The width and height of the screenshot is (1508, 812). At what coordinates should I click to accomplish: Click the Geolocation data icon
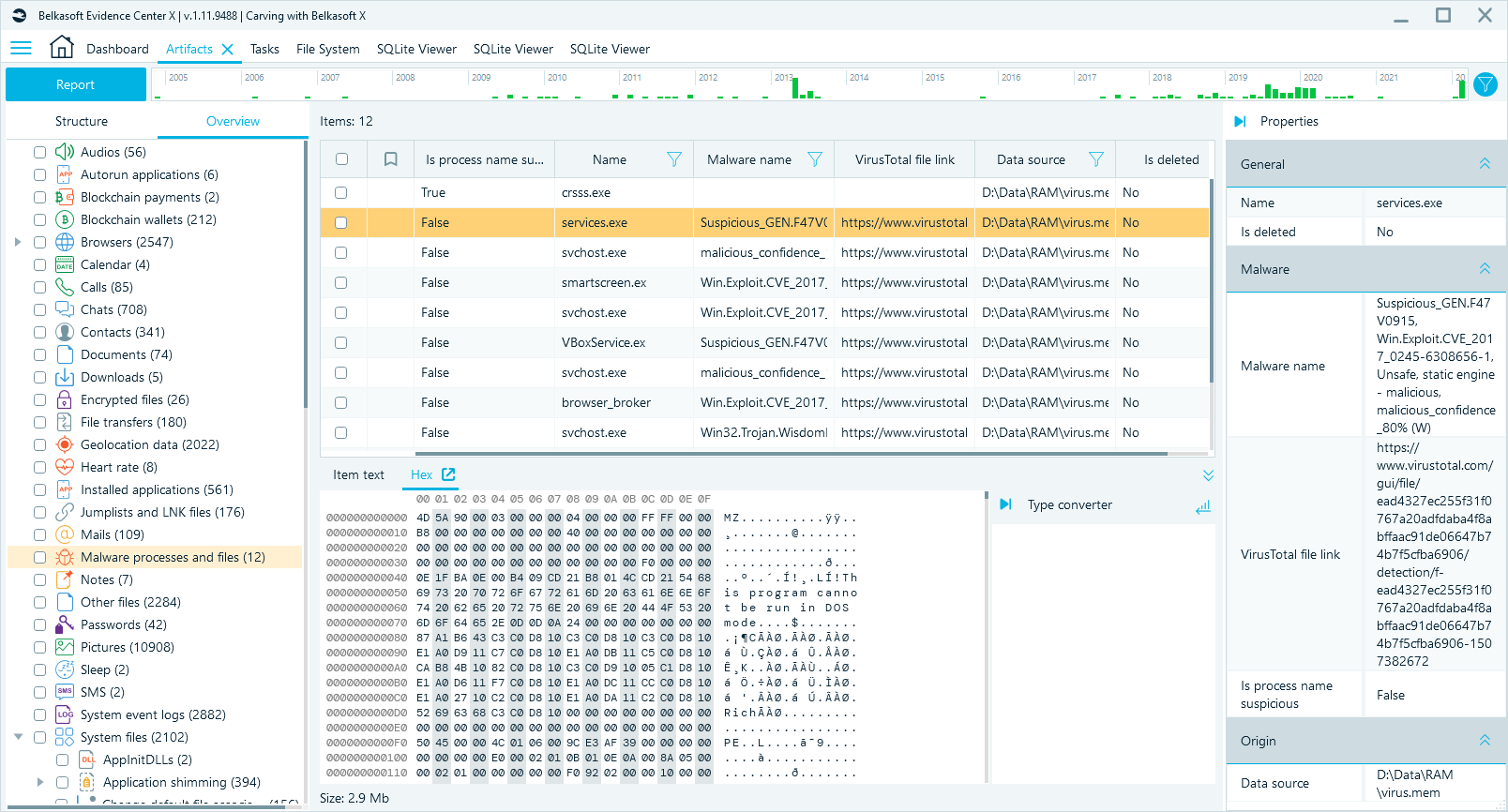point(65,444)
